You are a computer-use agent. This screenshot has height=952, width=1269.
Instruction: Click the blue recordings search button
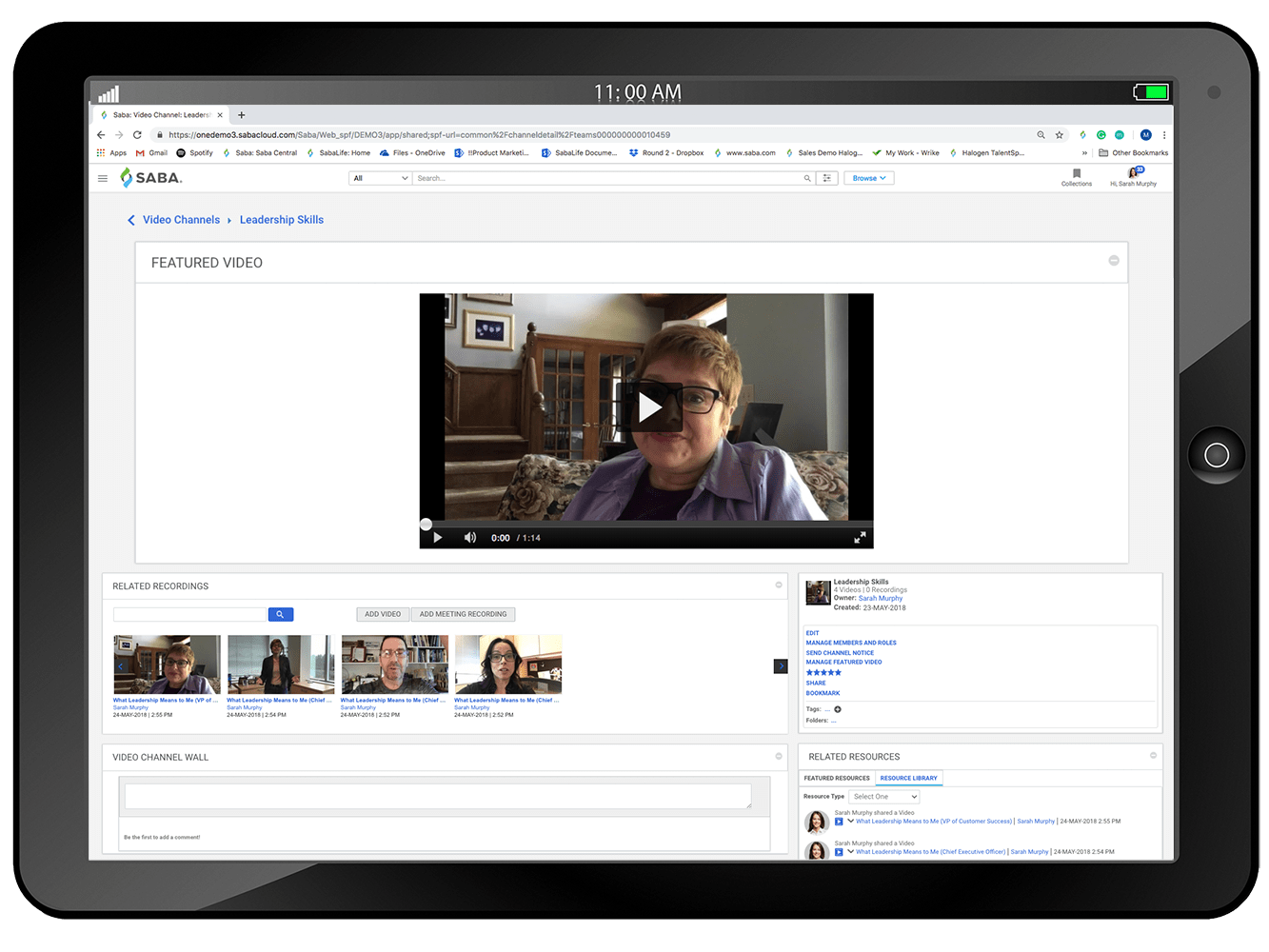pos(281,614)
